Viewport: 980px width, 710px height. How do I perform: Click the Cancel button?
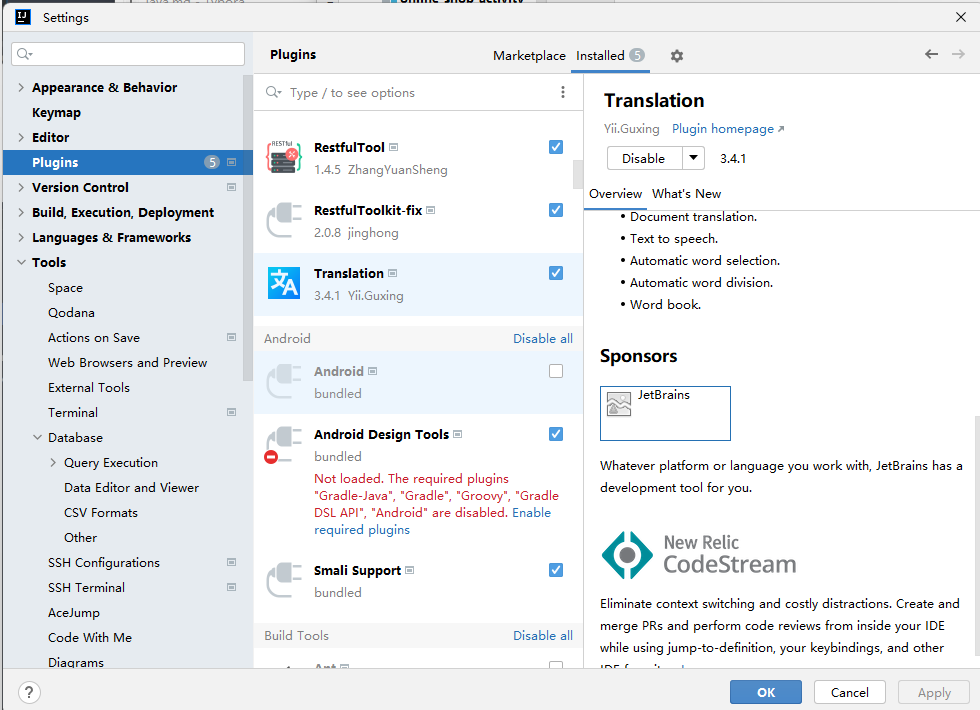(849, 692)
